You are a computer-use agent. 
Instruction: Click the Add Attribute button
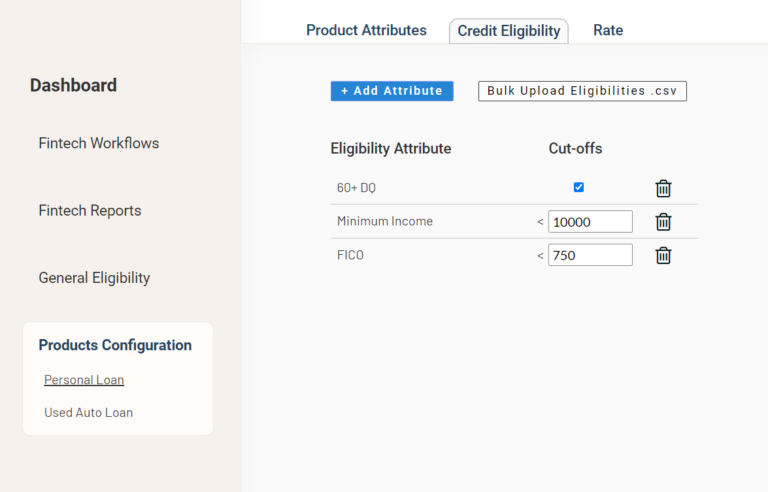pos(392,91)
